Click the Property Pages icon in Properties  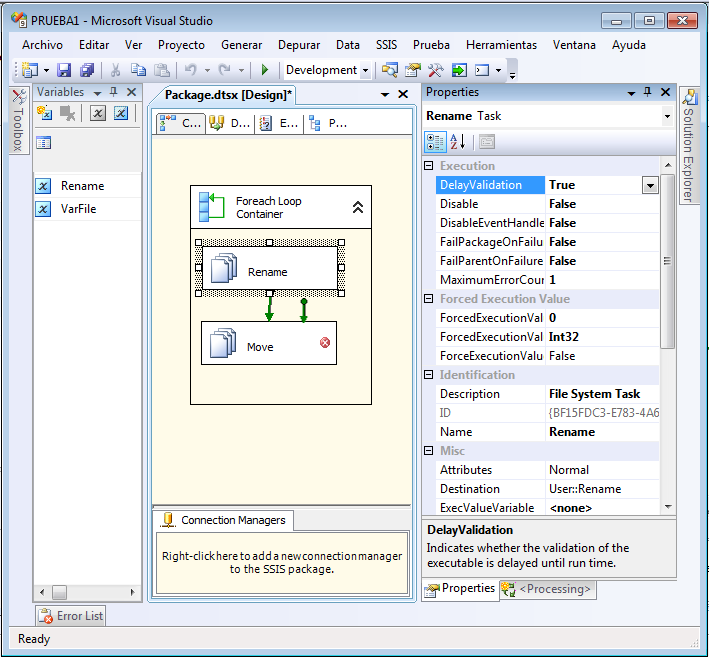point(487,142)
